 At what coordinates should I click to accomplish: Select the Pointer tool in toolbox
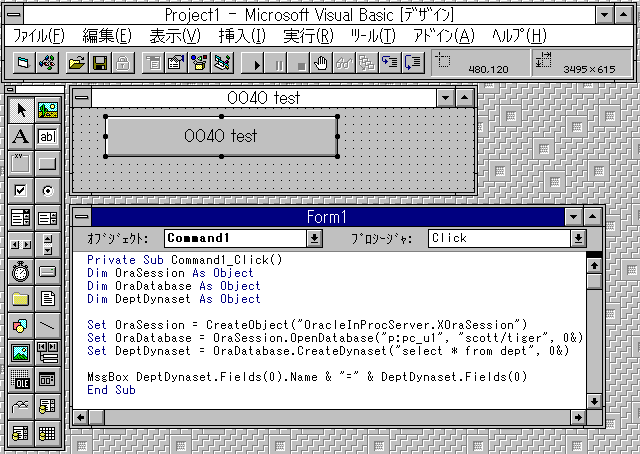[21, 109]
